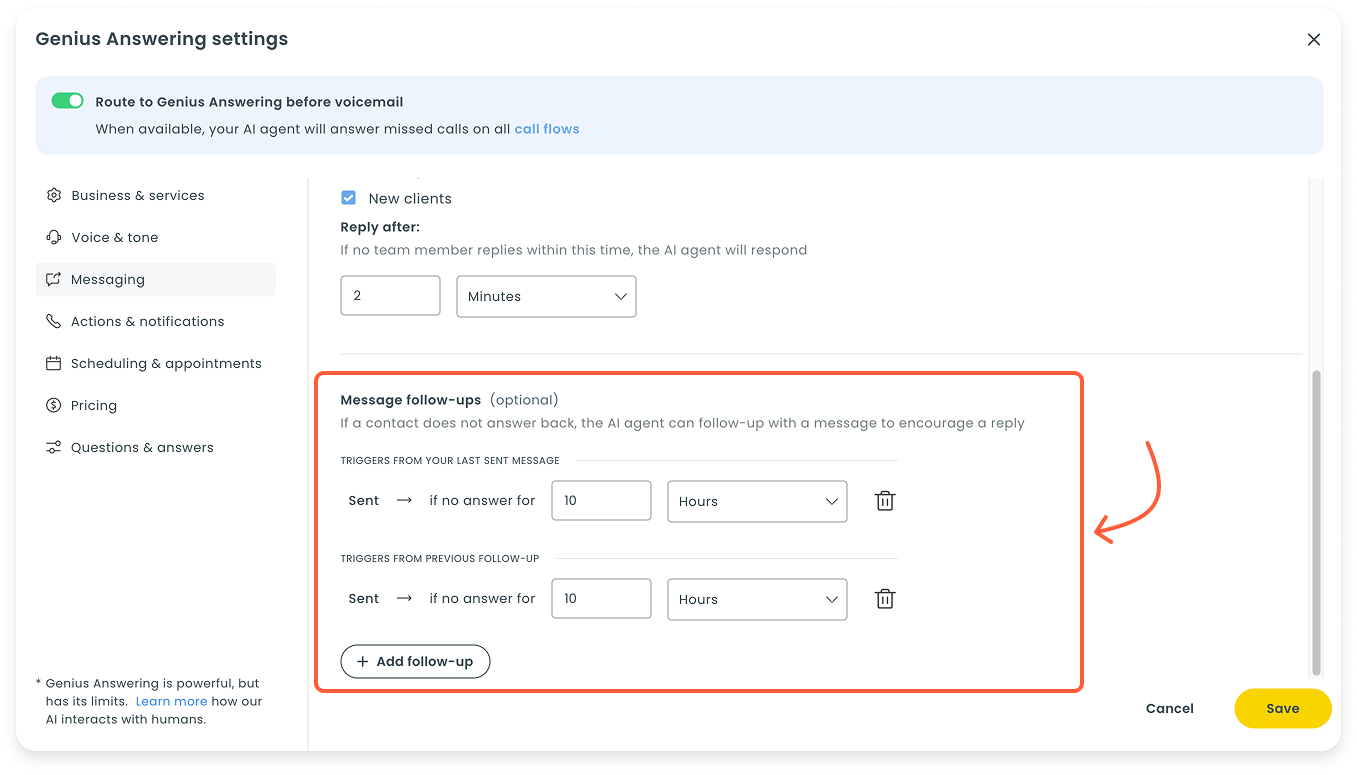Delete the first follow-up with trash icon

point(885,501)
